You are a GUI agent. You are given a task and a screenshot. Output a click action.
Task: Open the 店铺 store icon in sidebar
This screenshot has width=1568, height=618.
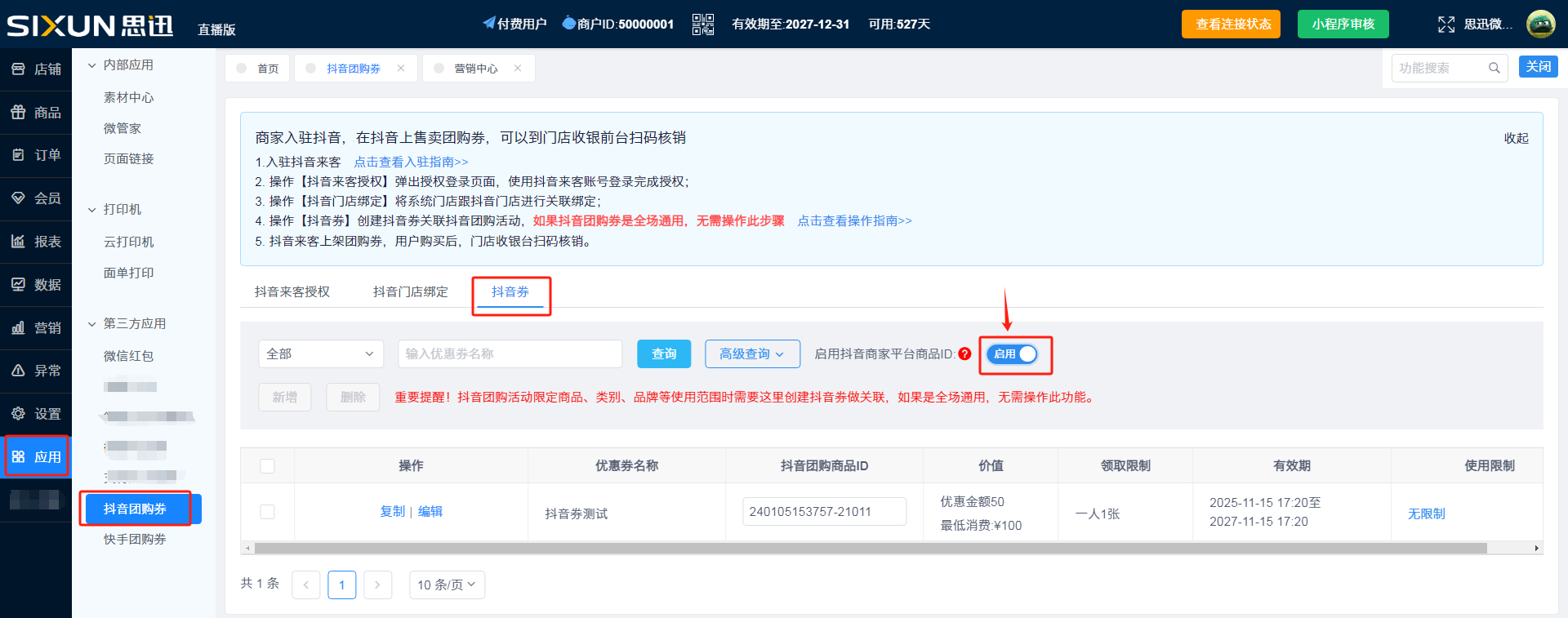point(18,69)
